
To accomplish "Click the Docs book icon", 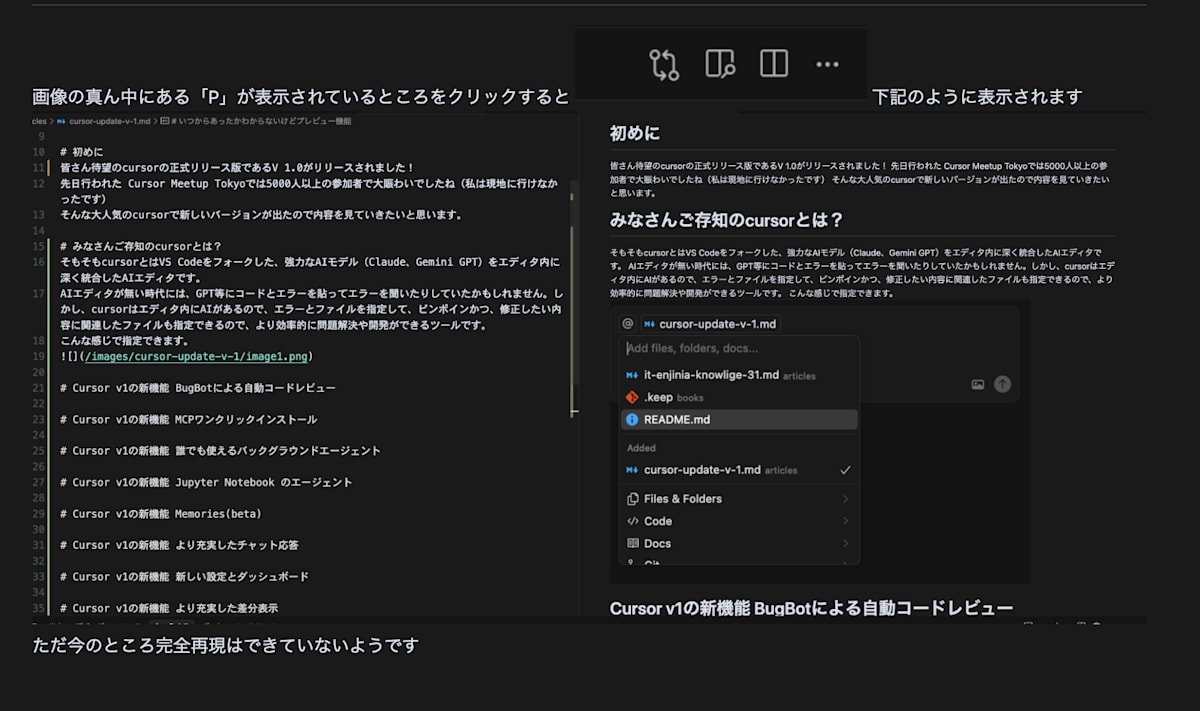I will pos(632,543).
